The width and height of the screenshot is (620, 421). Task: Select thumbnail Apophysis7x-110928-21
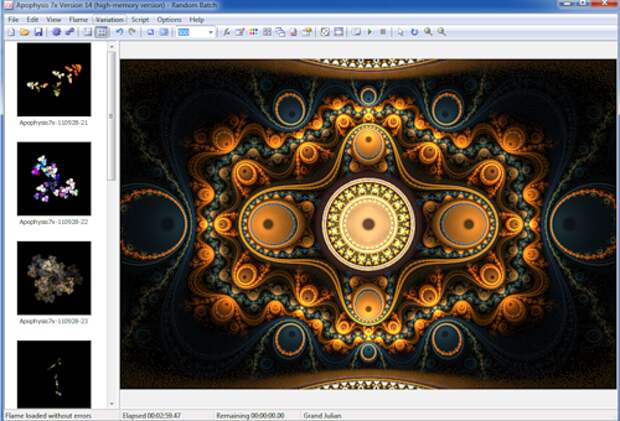point(54,80)
